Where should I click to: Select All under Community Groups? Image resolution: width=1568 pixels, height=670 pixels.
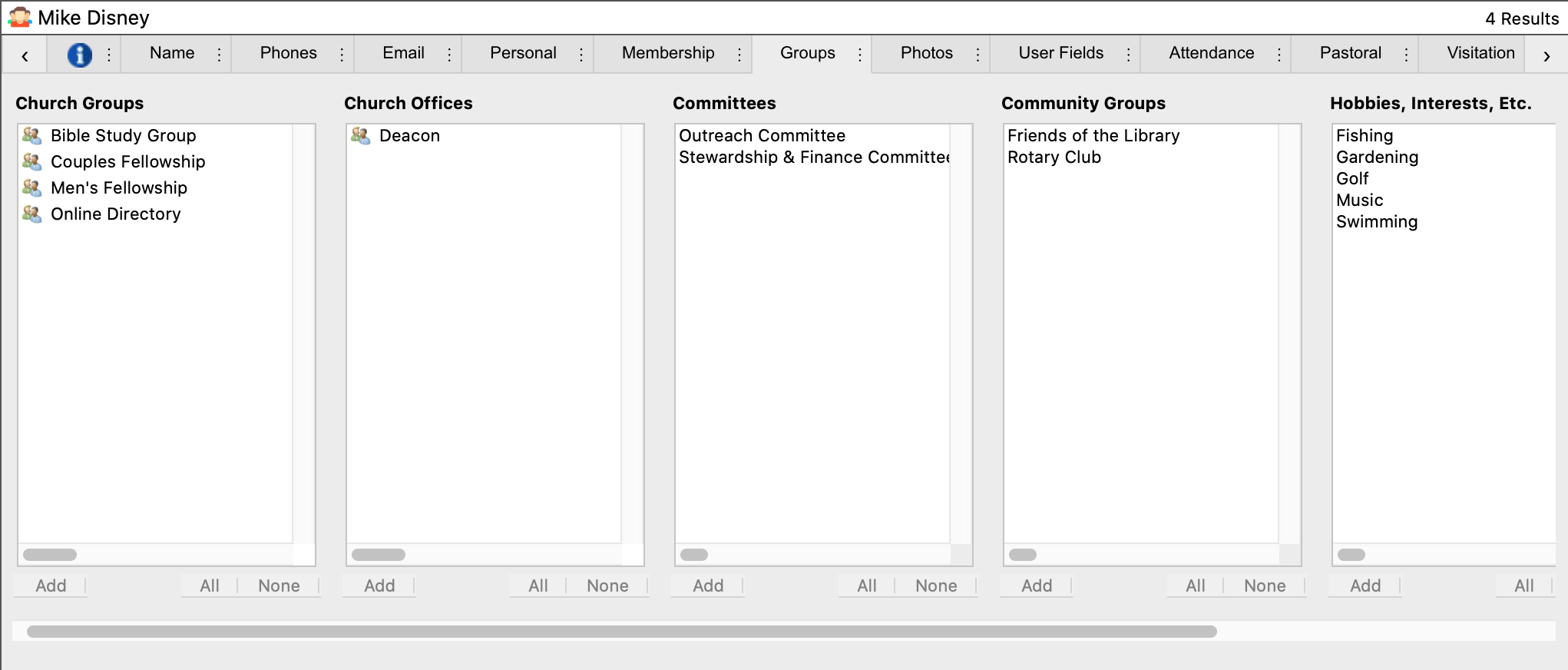(1195, 586)
